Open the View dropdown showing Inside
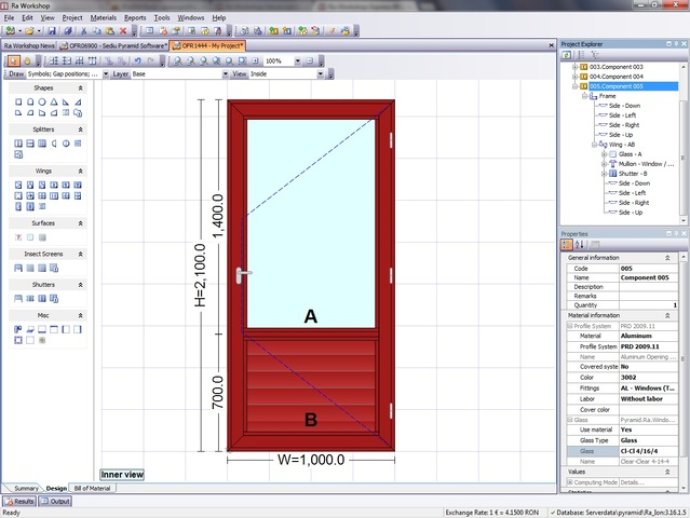Viewport: 690px width, 518px height. point(320,74)
